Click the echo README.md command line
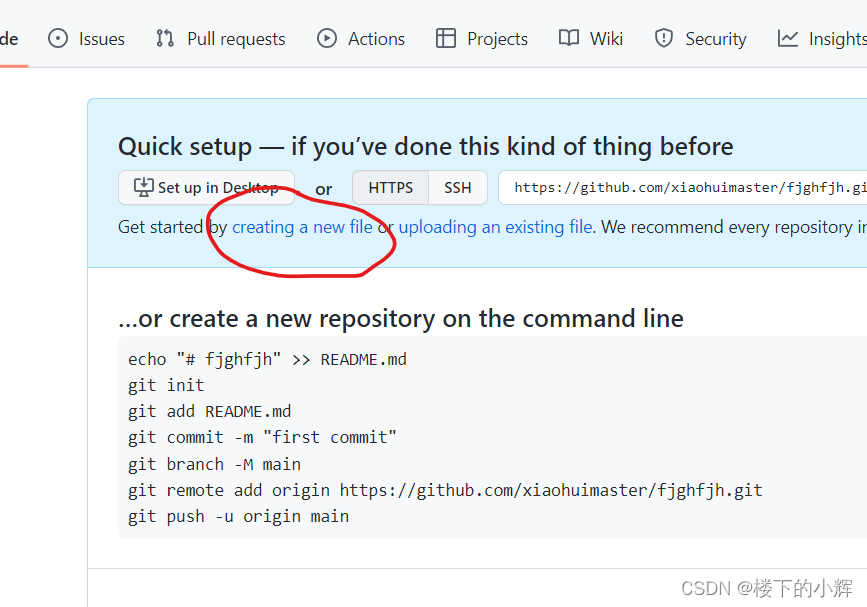The height and width of the screenshot is (607, 867). point(268,359)
